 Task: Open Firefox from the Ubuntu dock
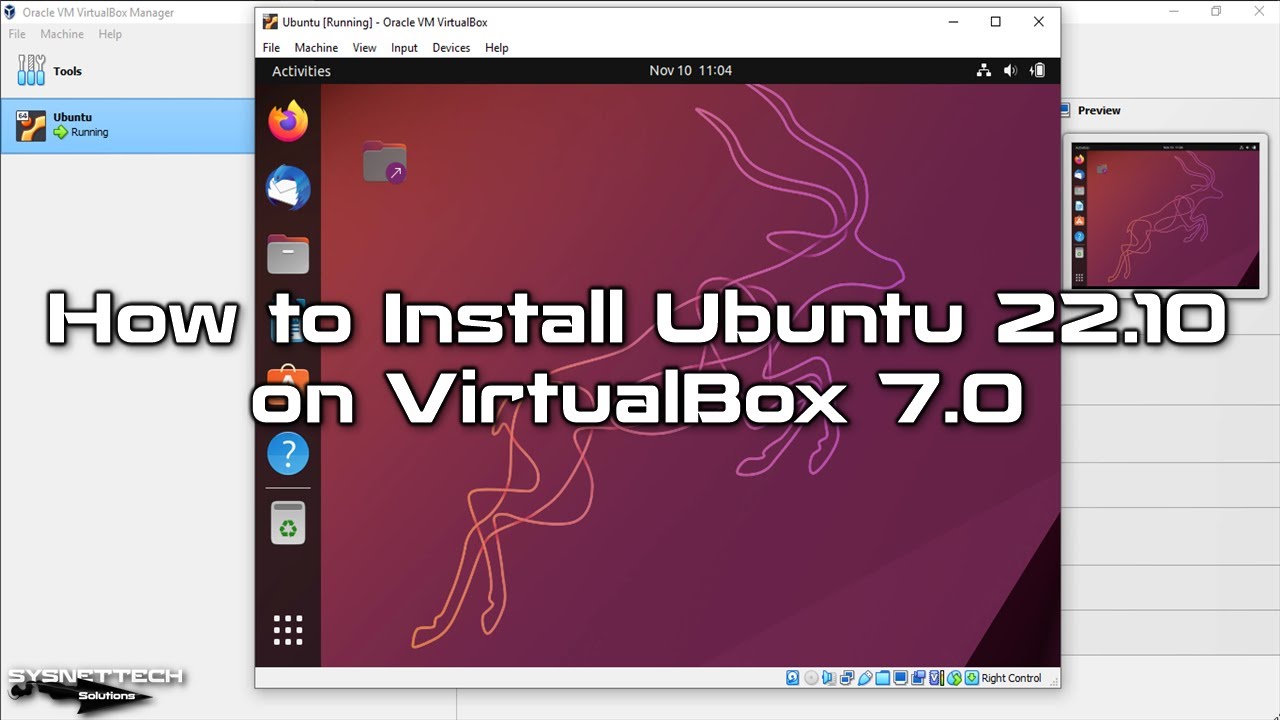(288, 121)
